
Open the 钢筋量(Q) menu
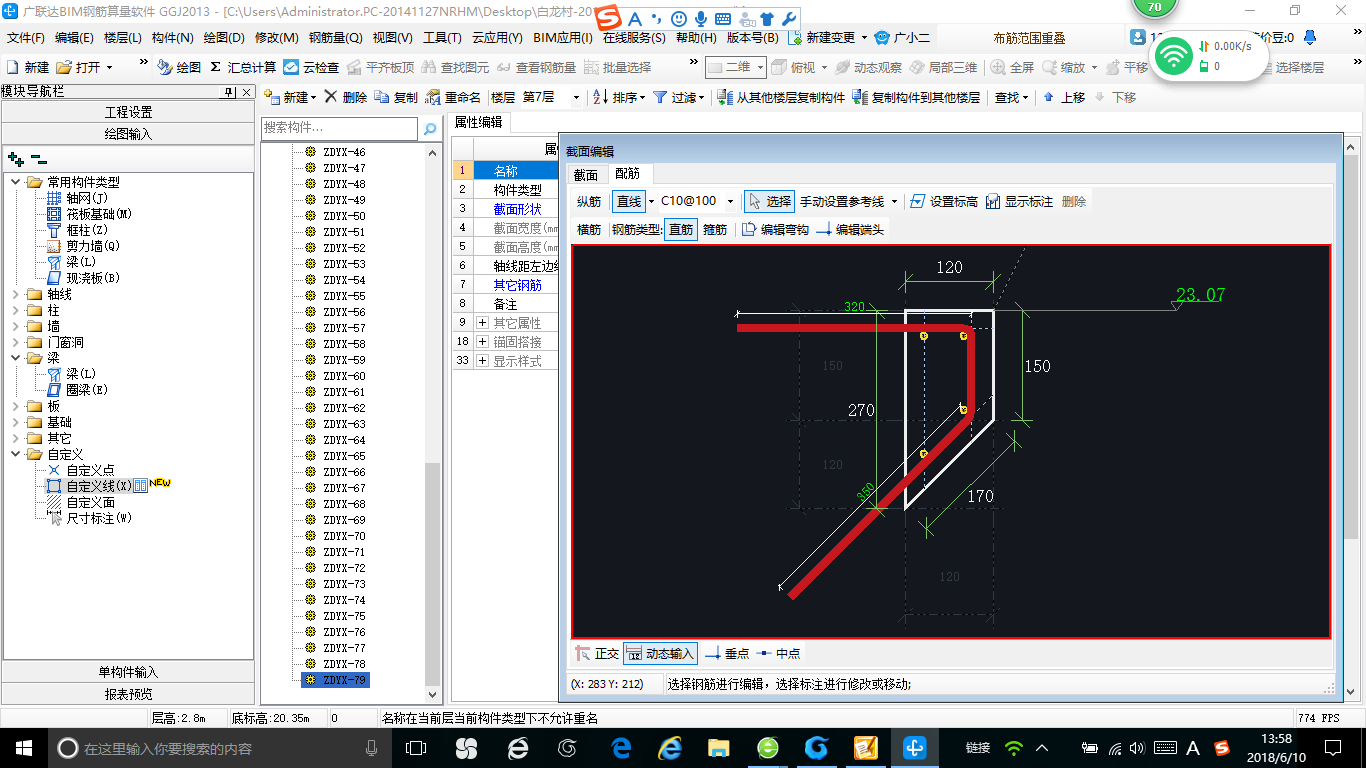(x=336, y=38)
